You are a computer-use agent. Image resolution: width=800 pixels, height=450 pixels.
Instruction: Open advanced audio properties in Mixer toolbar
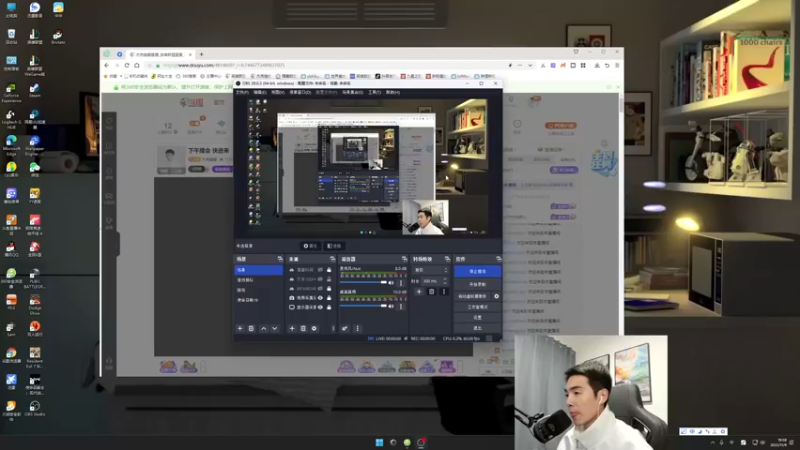345,329
